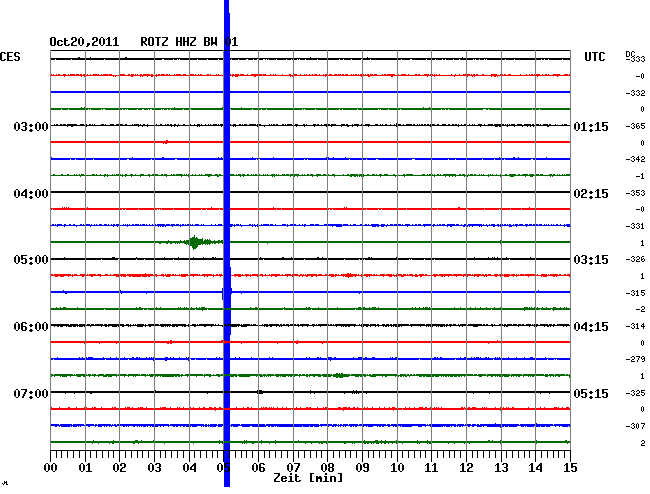Image resolution: width=650 pixels, height=494 pixels.
Task: Click the "01:15" UTC time label
Action: 591,126
